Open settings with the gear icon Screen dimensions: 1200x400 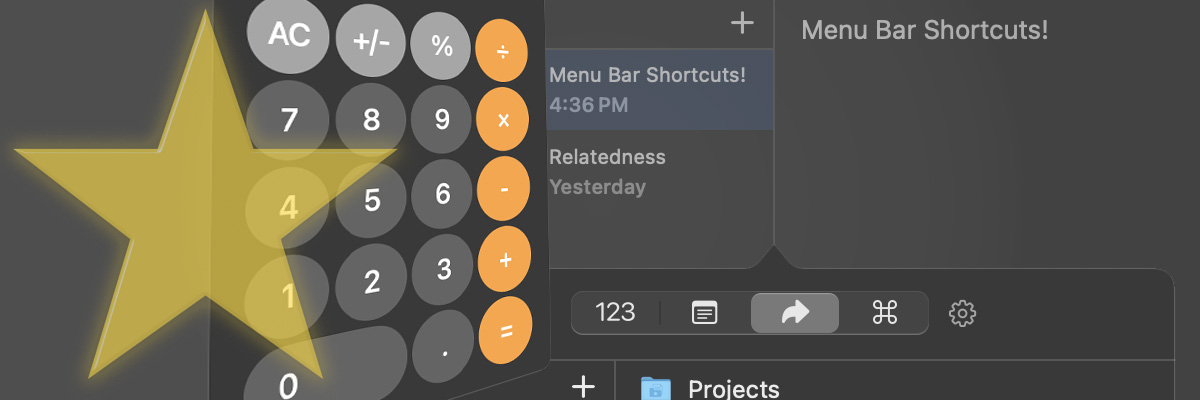pyautogui.click(x=962, y=313)
